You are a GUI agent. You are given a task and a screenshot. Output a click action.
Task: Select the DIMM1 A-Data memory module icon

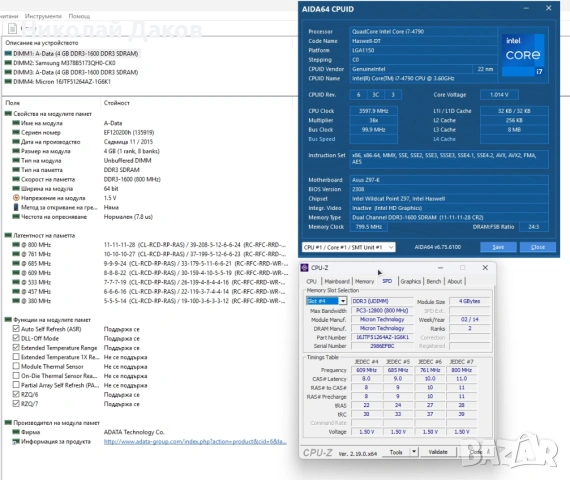pyautogui.click(x=8, y=53)
